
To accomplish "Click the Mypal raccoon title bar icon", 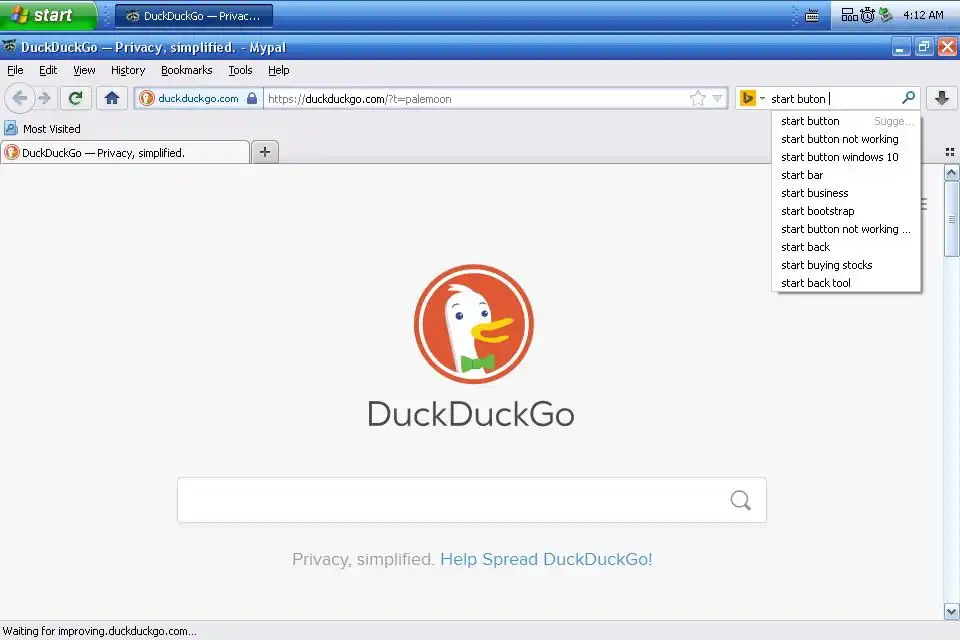I will [x=10, y=47].
